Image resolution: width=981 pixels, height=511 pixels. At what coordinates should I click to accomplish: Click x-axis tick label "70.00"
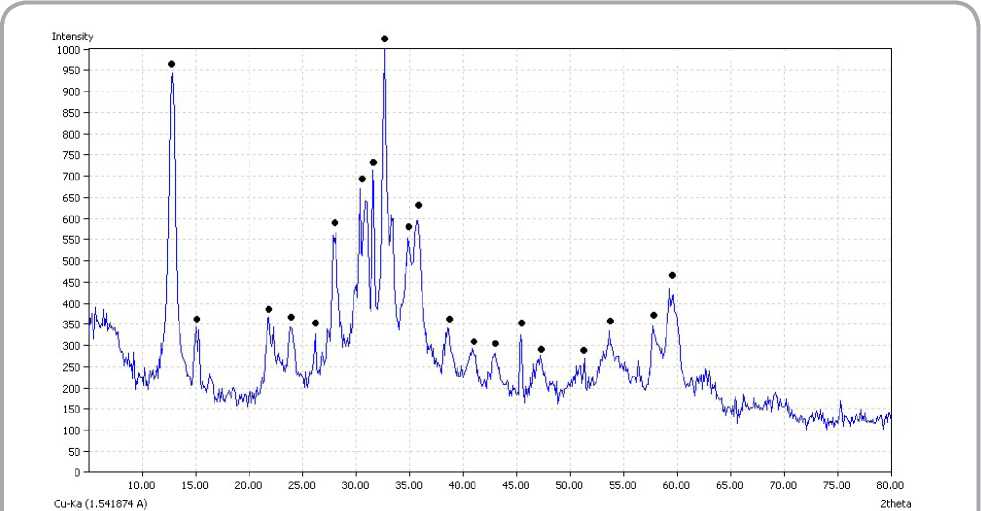pos(783,485)
